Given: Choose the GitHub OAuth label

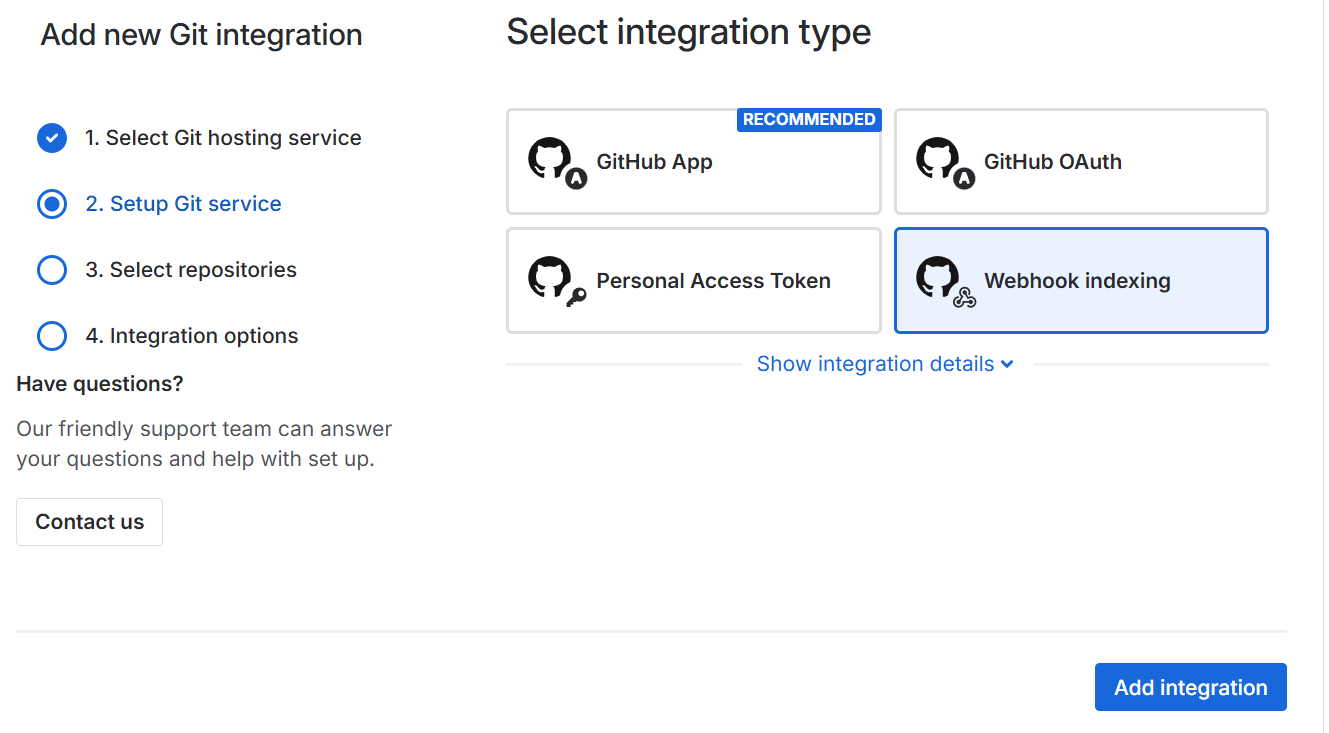Looking at the screenshot, I should tap(1052, 162).
